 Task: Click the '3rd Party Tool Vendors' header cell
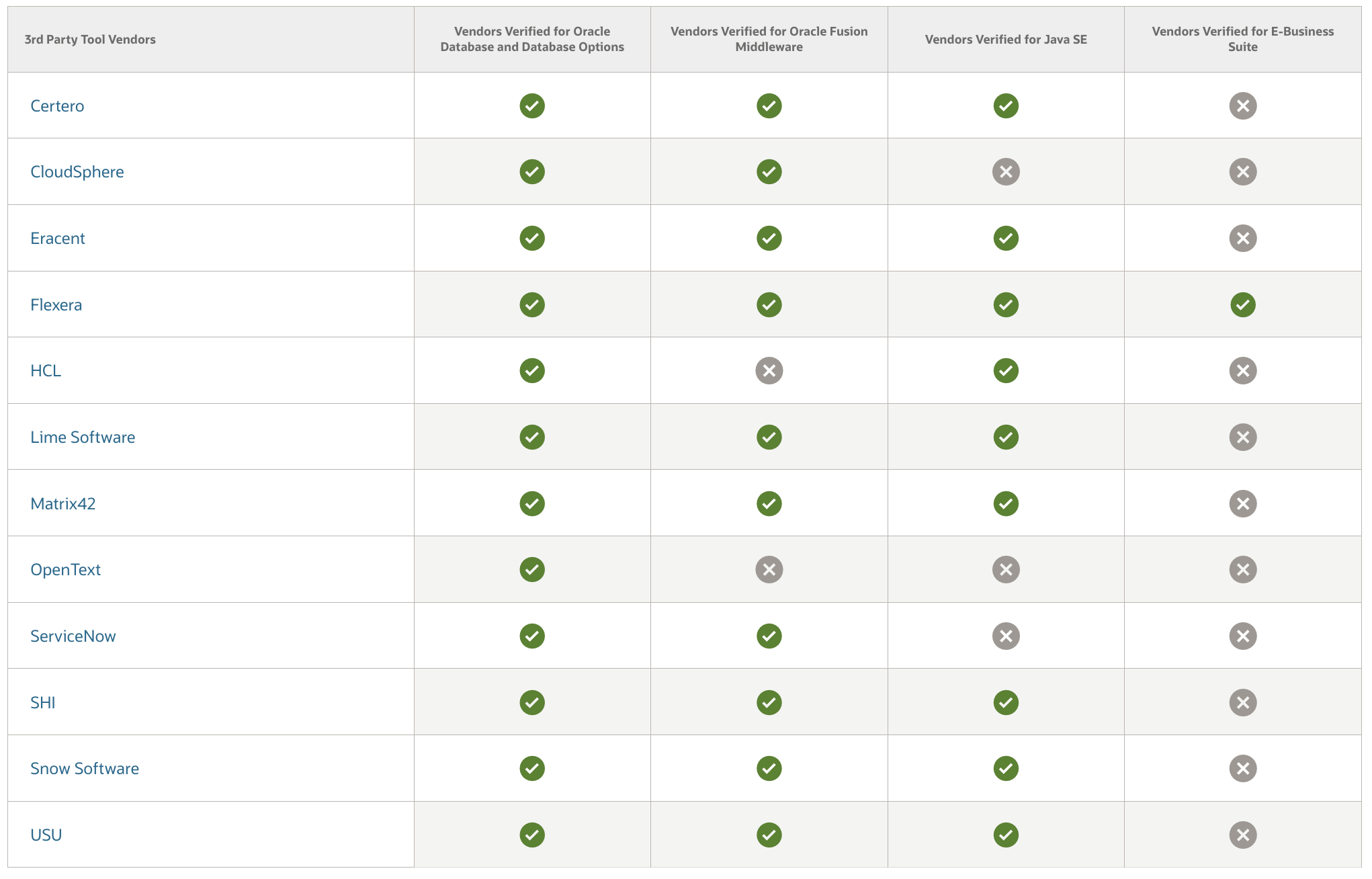pyautogui.click(x=90, y=39)
